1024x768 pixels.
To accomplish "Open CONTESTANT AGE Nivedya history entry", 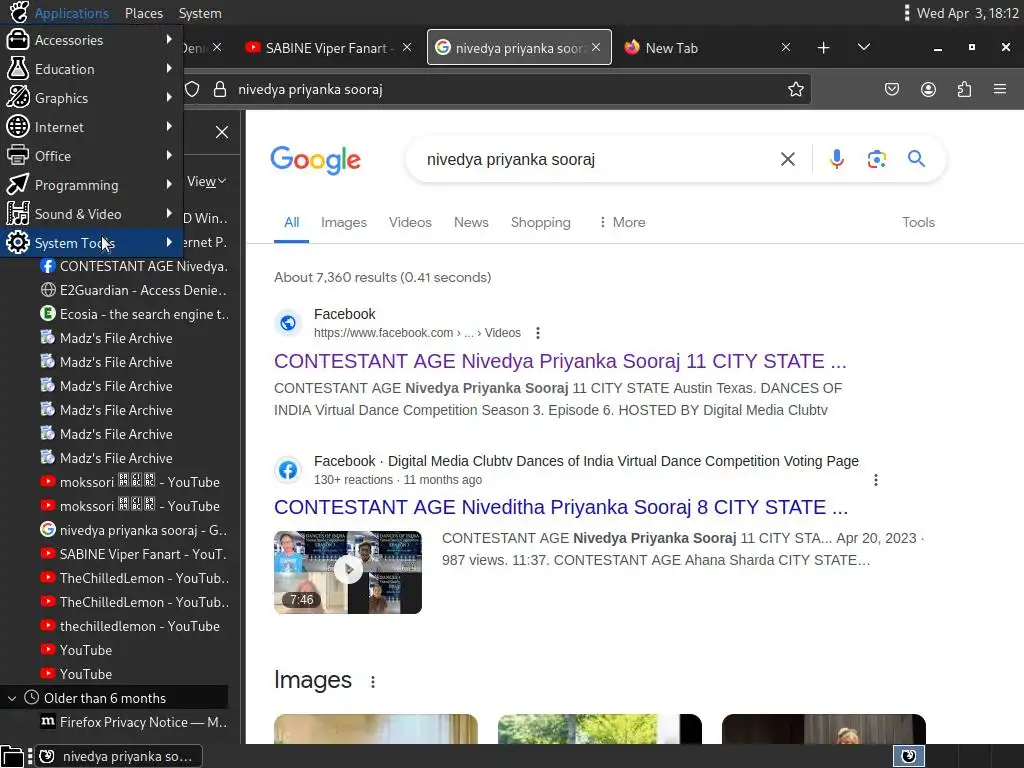I will coord(134,266).
